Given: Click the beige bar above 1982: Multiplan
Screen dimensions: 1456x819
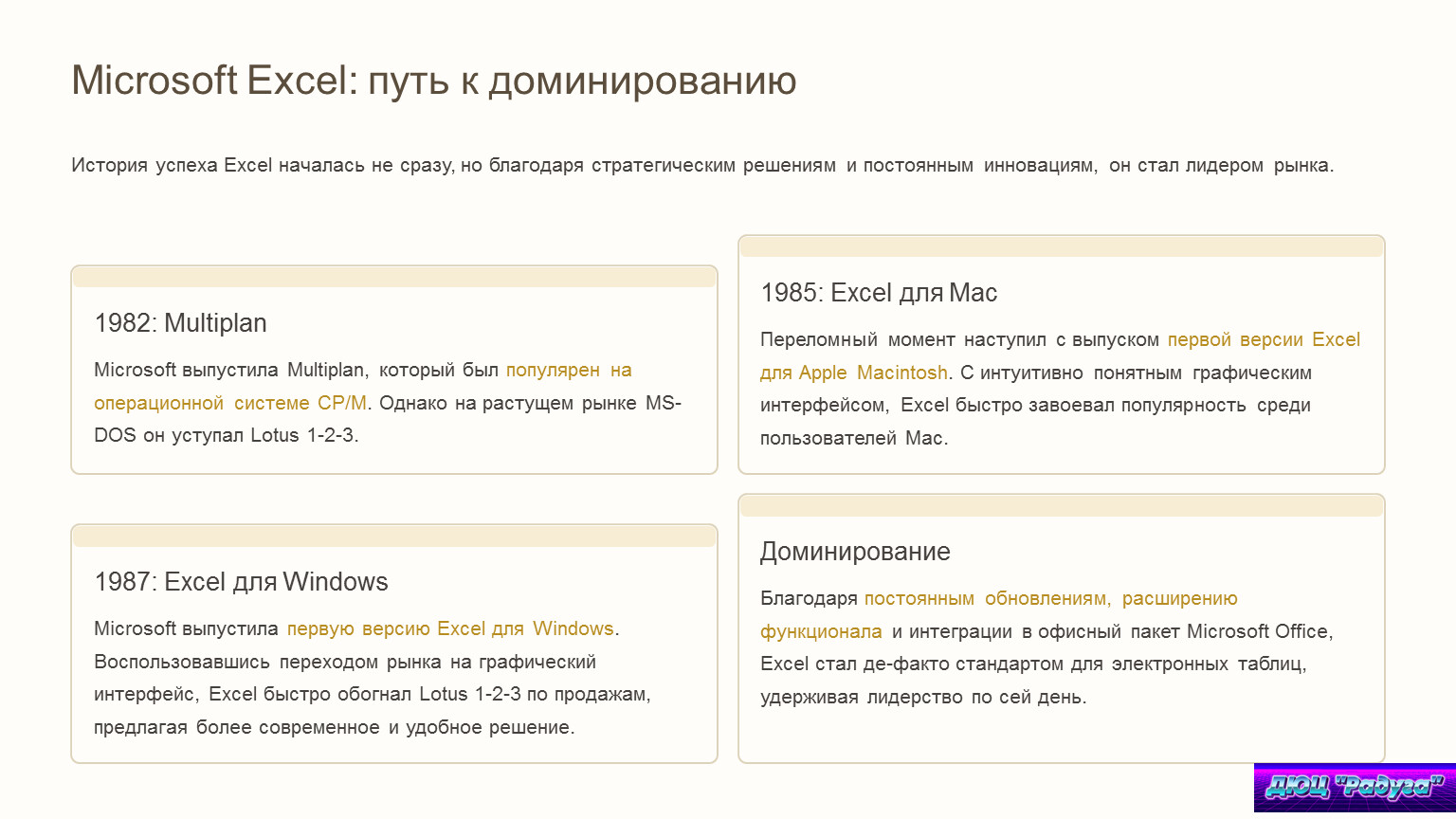Looking at the screenshot, I should coord(393,278).
